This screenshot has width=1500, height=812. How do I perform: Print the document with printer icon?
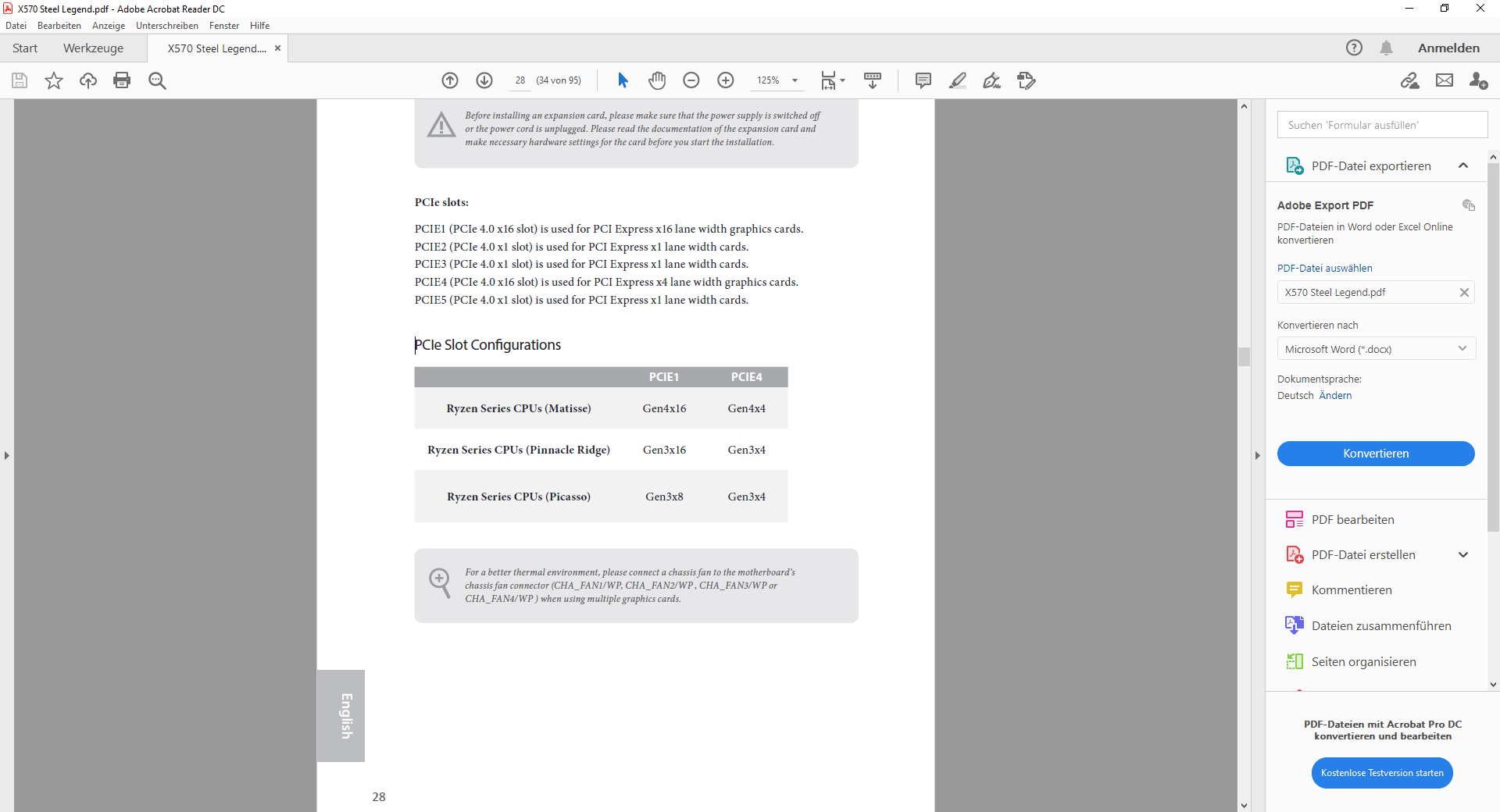(x=122, y=80)
